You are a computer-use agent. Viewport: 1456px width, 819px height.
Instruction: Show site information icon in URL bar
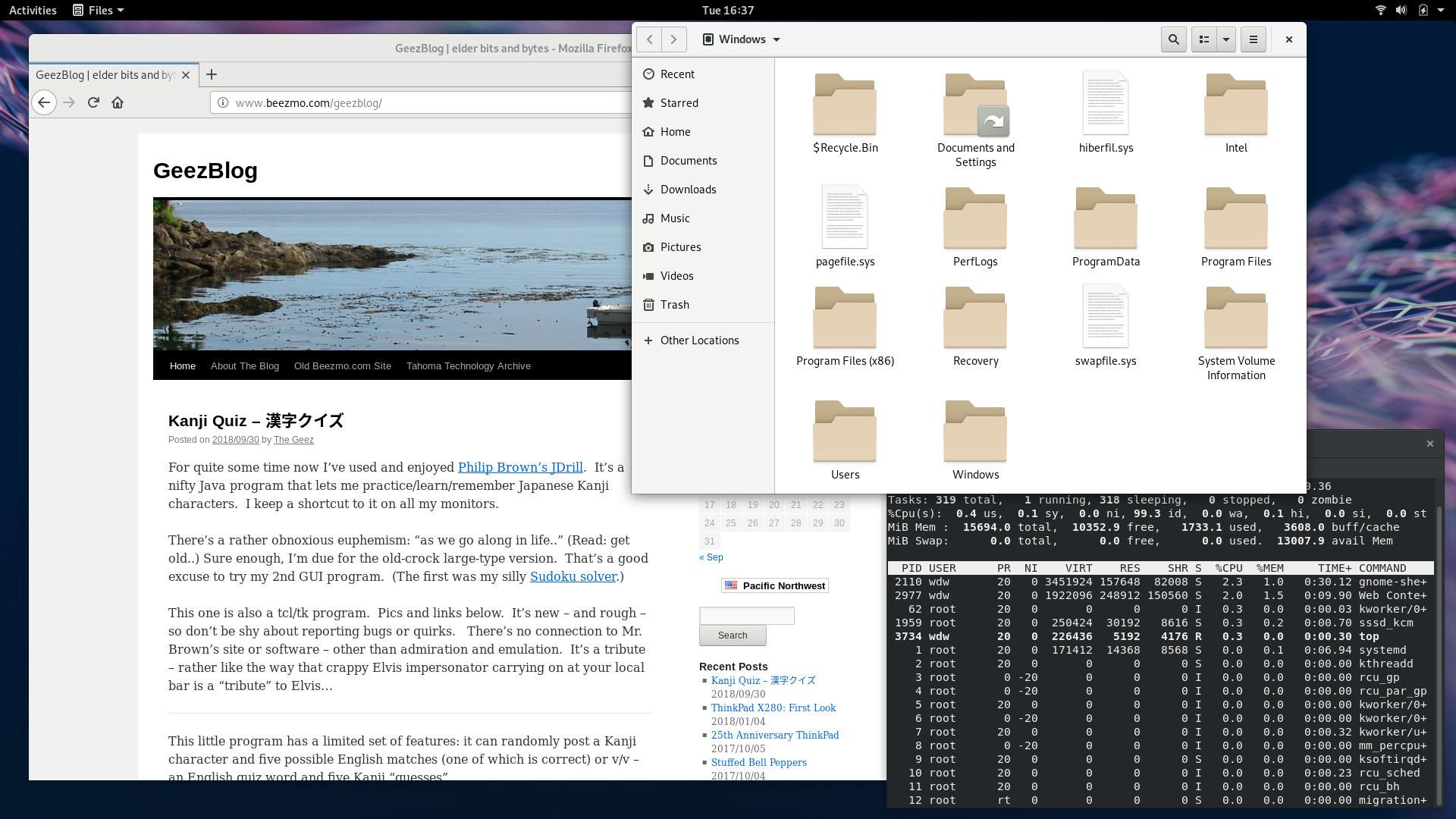click(223, 102)
